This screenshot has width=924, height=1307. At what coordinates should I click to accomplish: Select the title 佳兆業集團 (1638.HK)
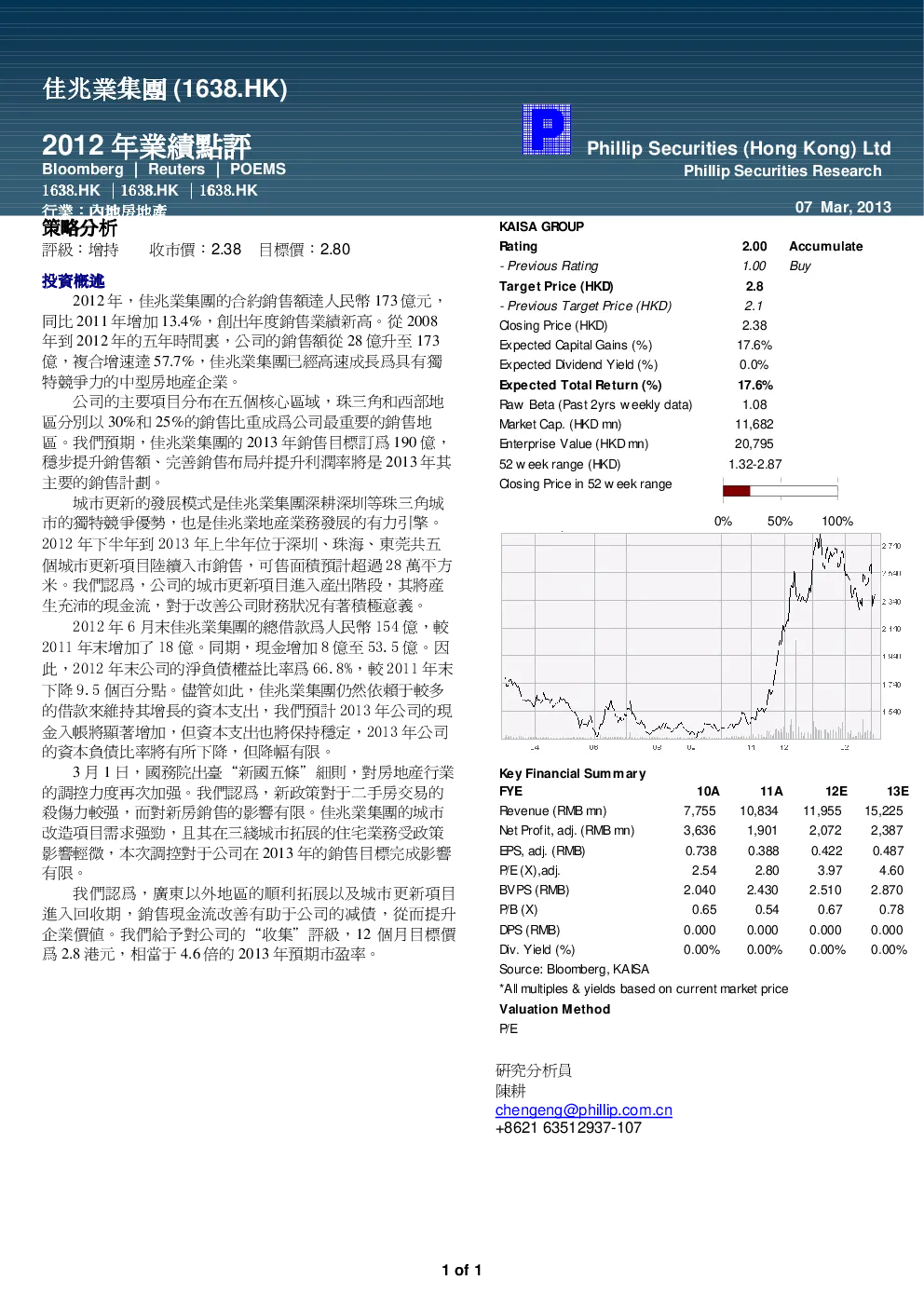(165, 88)
